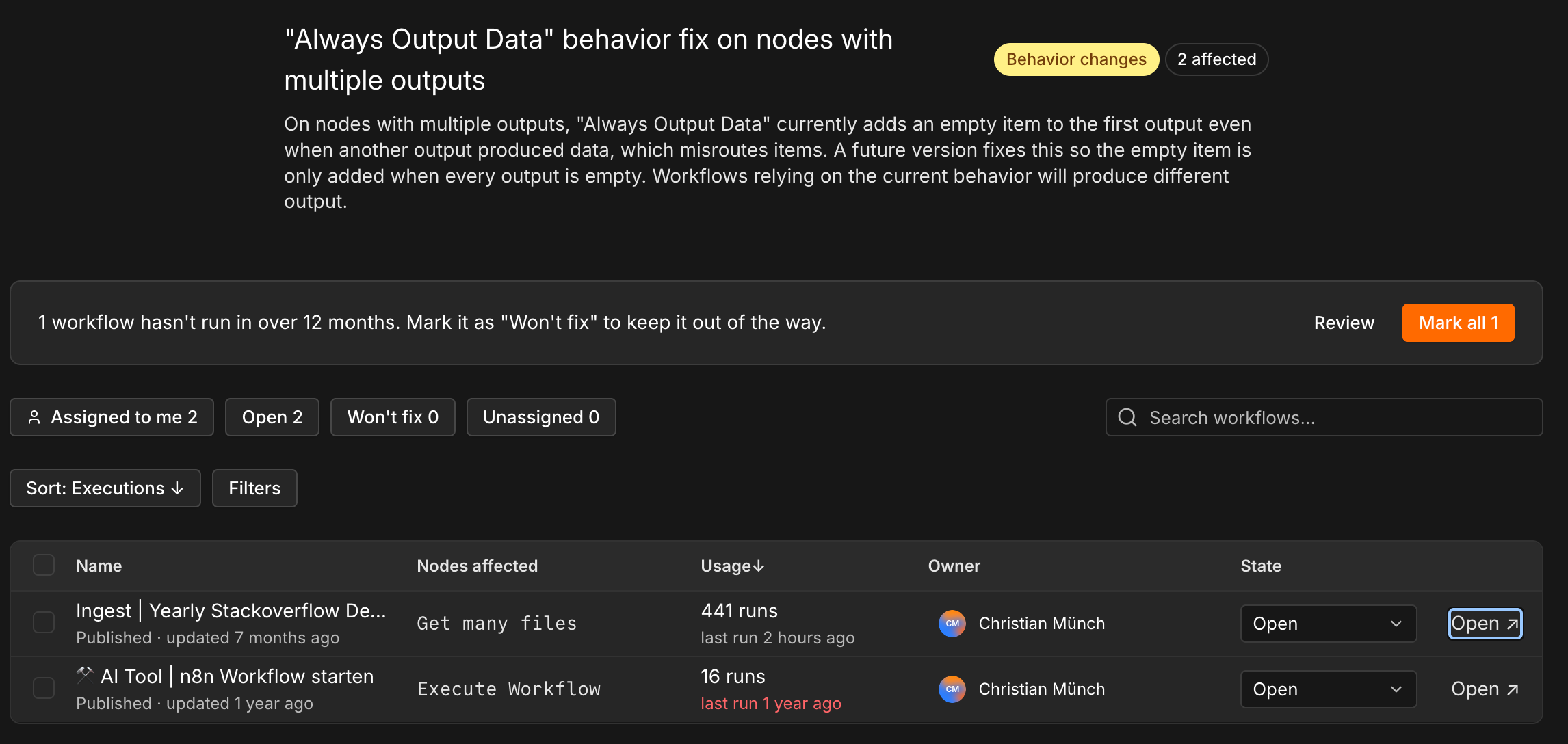Click the State column header
Viewport: 1568px width, 744px height.
pyautogui.click(x=1261, y=566)
